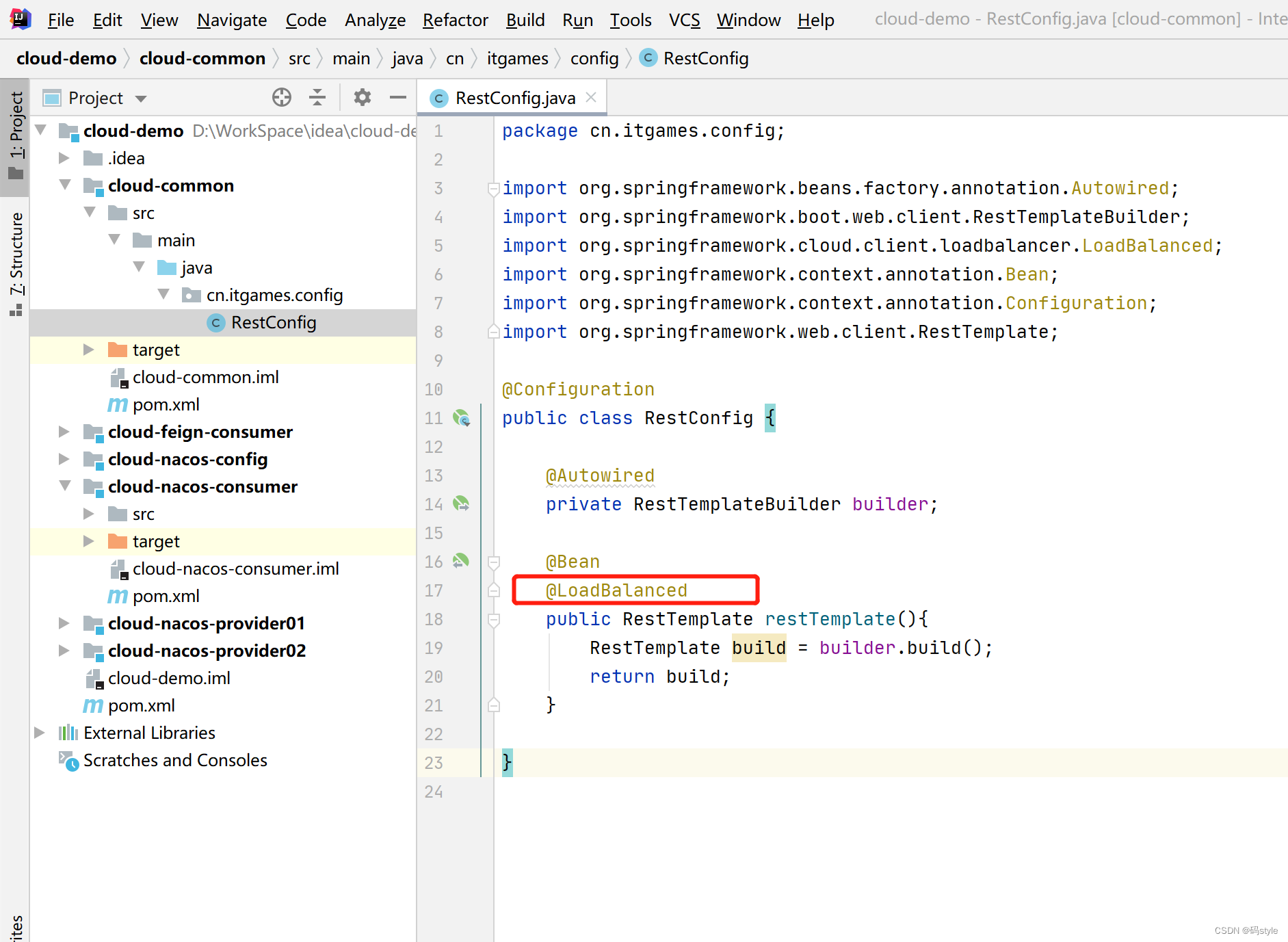Open the Analyze menu
The width and height of the screenshot is (1288, 942).
click(x=375, y=20)
